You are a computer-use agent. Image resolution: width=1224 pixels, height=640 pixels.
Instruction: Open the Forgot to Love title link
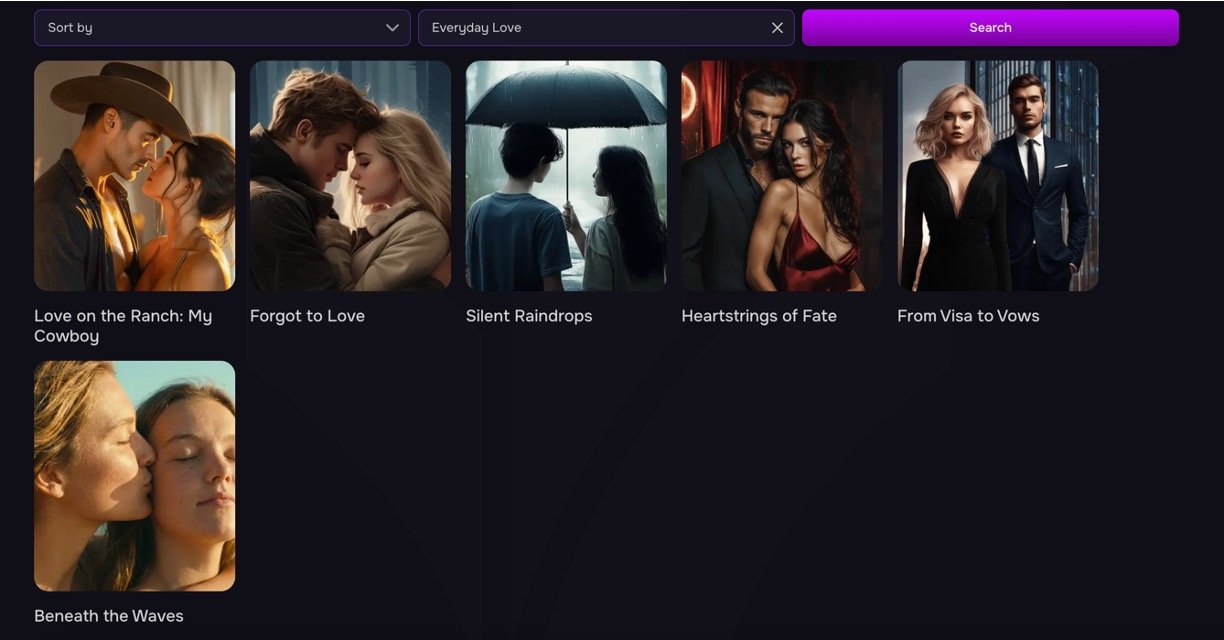307,316
